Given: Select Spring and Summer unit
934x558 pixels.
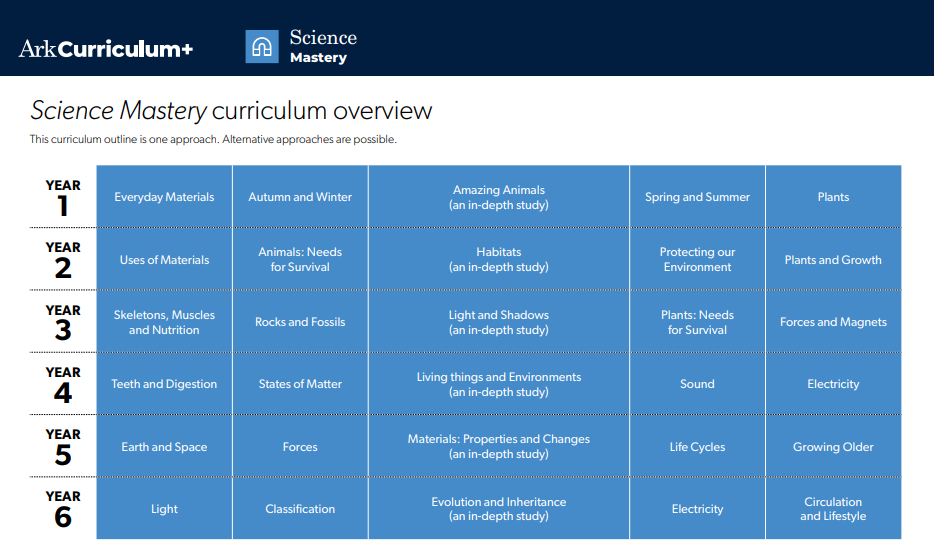Looking at the screenshot, I should (x=697, y=197).
